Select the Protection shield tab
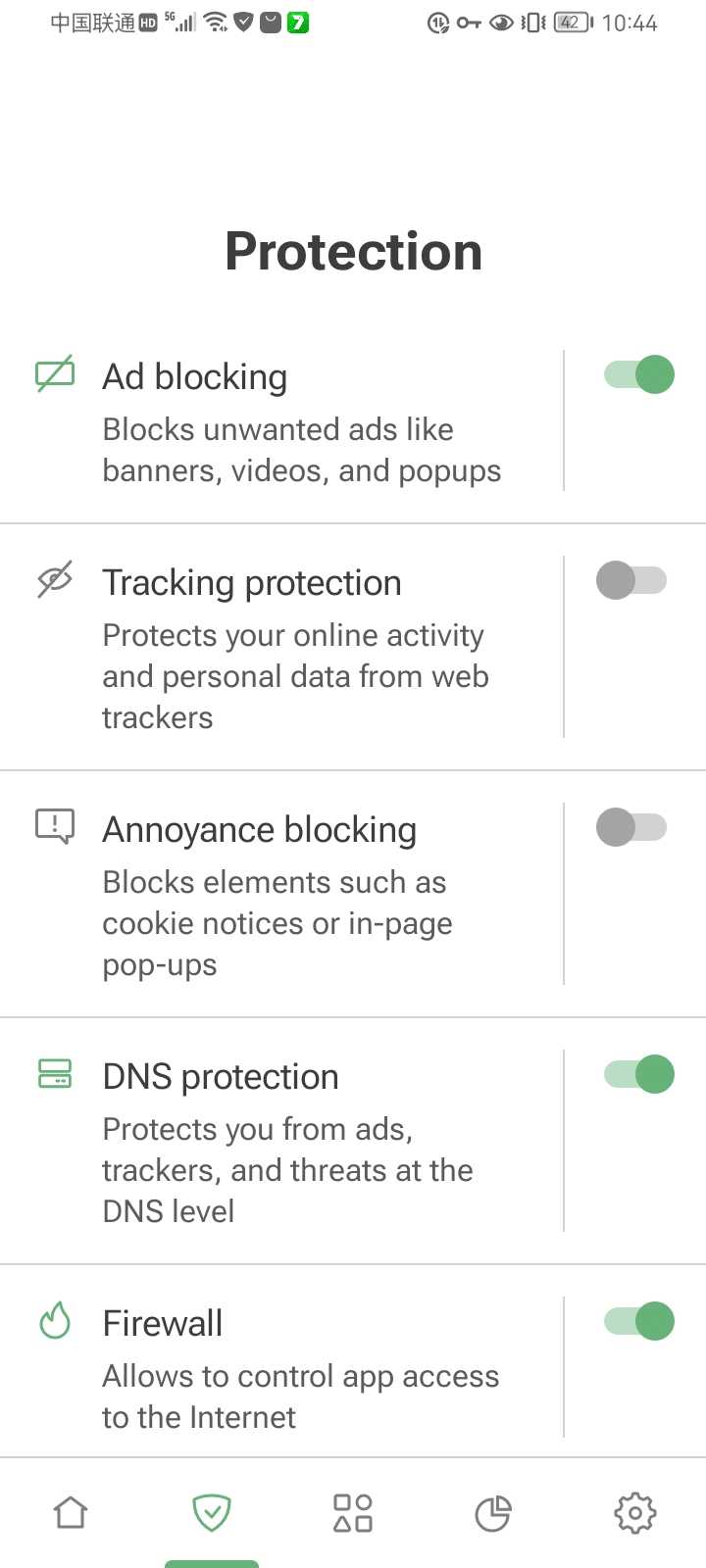The height and width of the screenshot is (1568, 706). point(212,1512)
